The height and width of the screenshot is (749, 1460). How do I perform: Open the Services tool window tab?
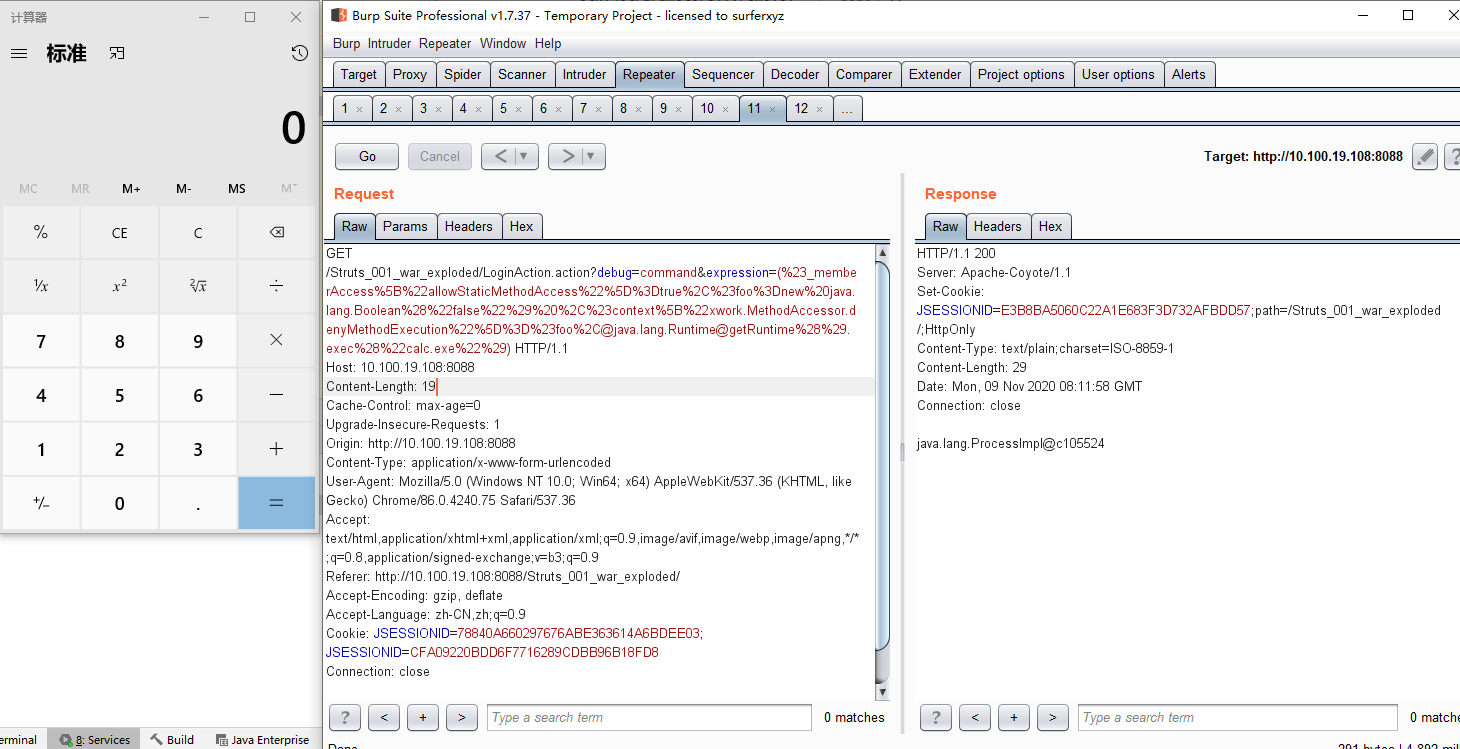coord(95,740)
